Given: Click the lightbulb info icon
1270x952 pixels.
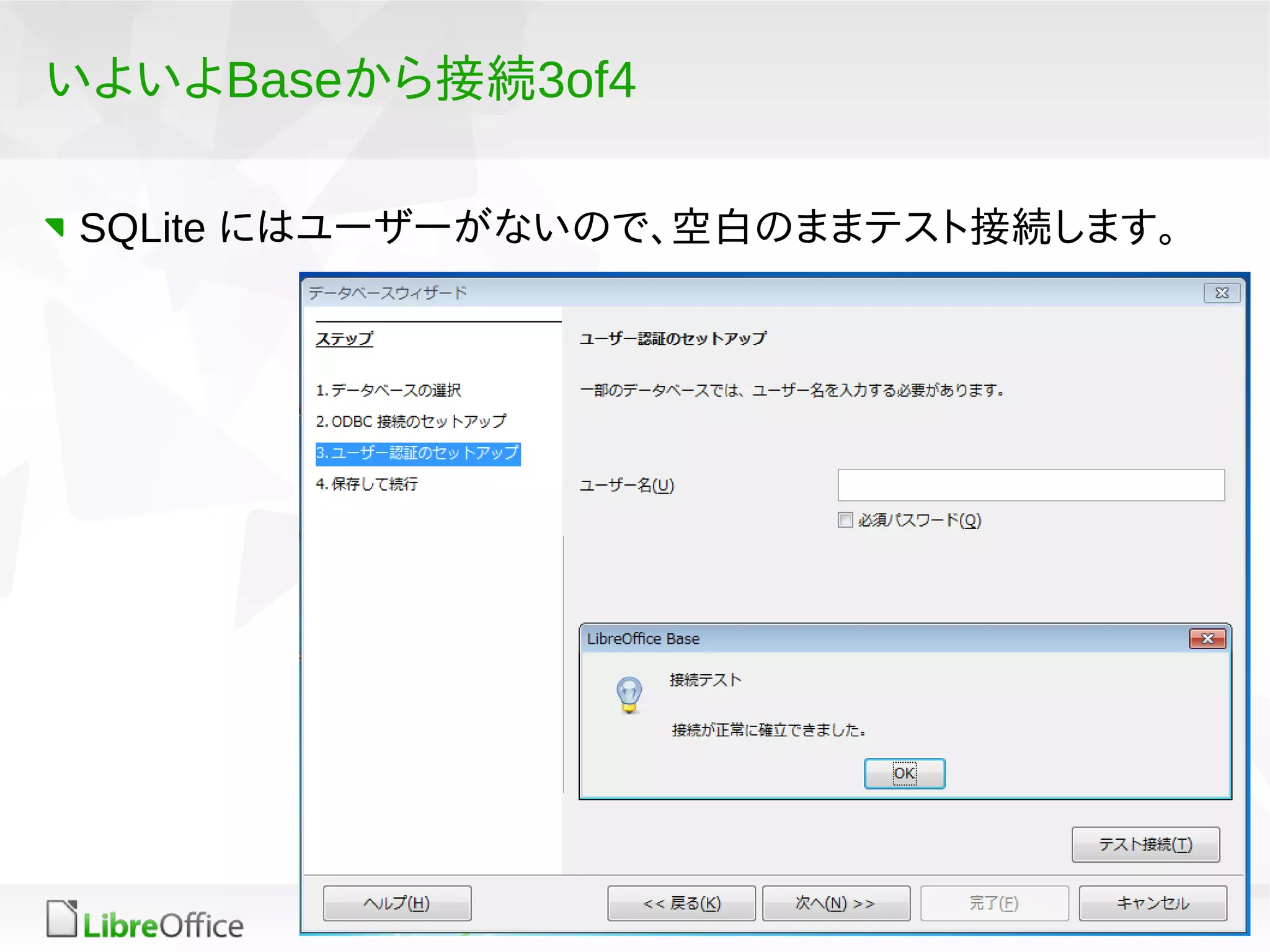Looking at the screenshot, I should [629, 695].
